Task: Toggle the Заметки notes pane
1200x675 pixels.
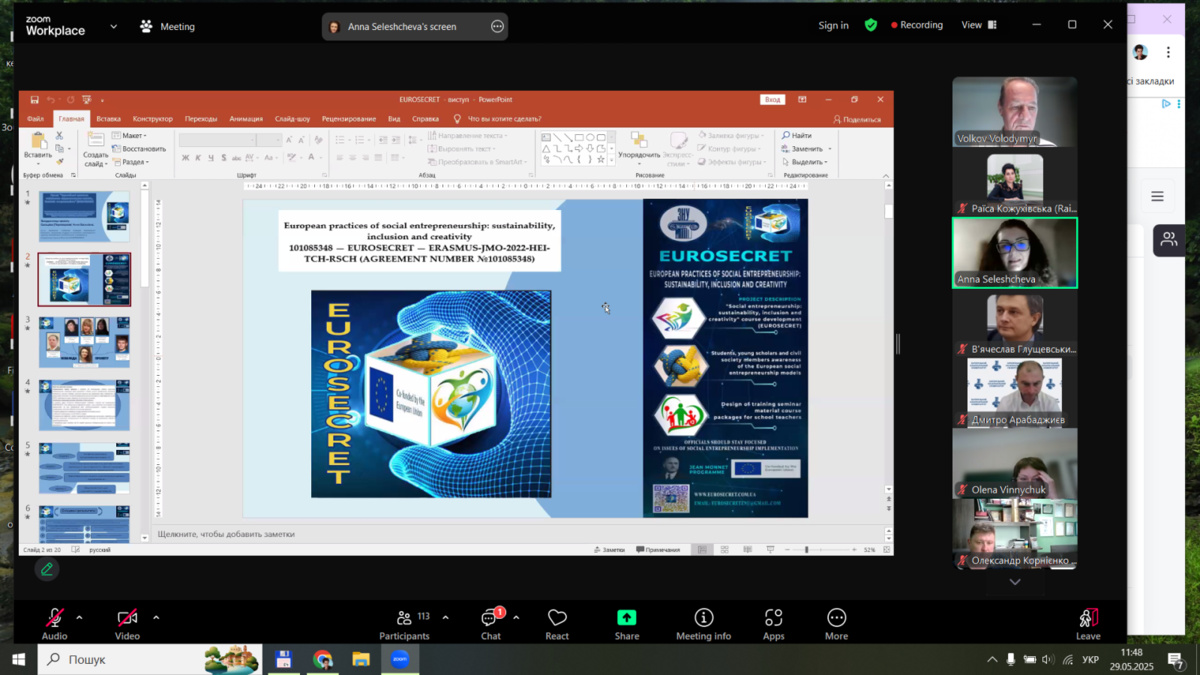Action: [x=609, y=550]
